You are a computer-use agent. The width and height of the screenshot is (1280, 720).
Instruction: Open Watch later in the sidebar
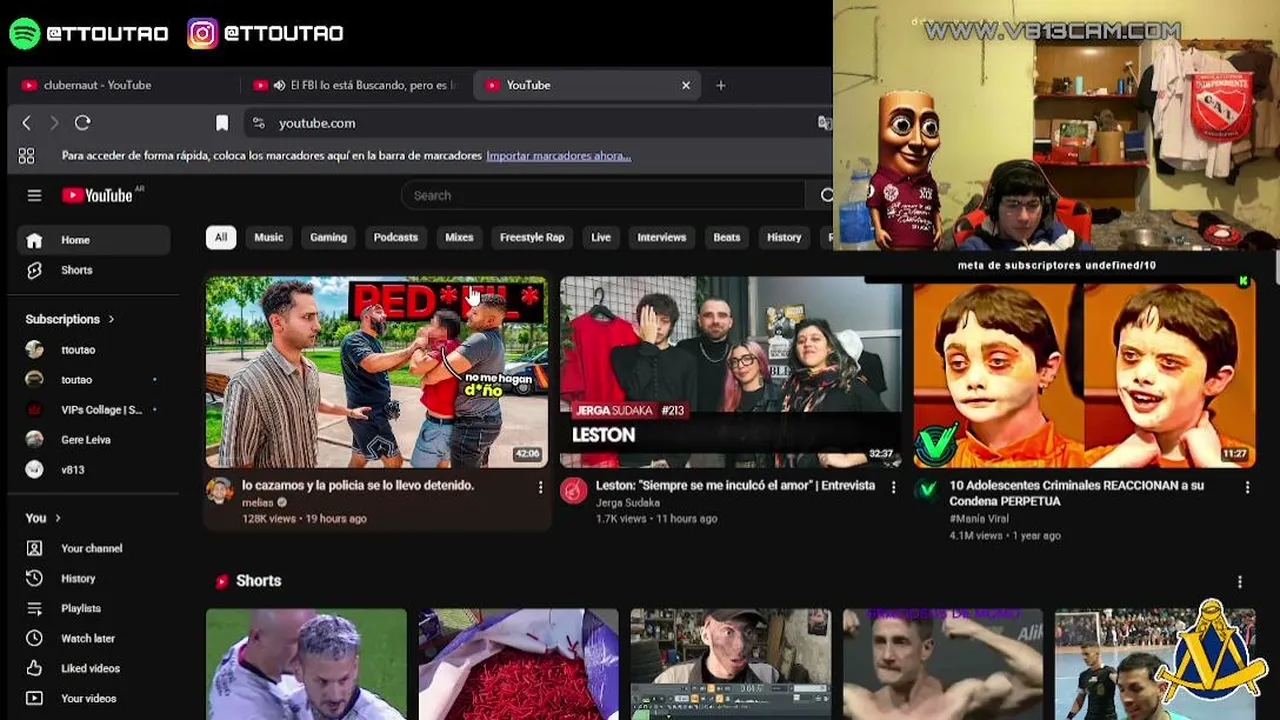[94, 638]
